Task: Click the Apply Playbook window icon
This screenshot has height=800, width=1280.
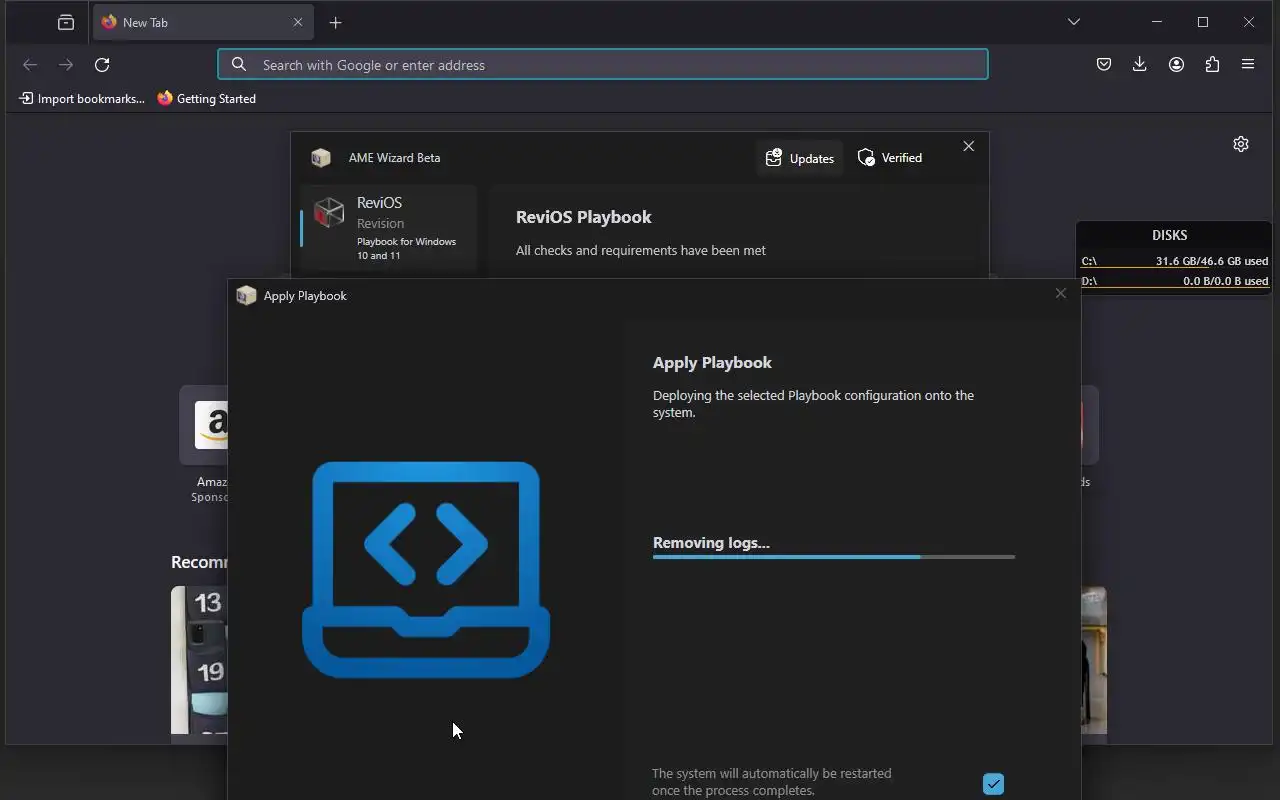Action: [x=246, y=295]
